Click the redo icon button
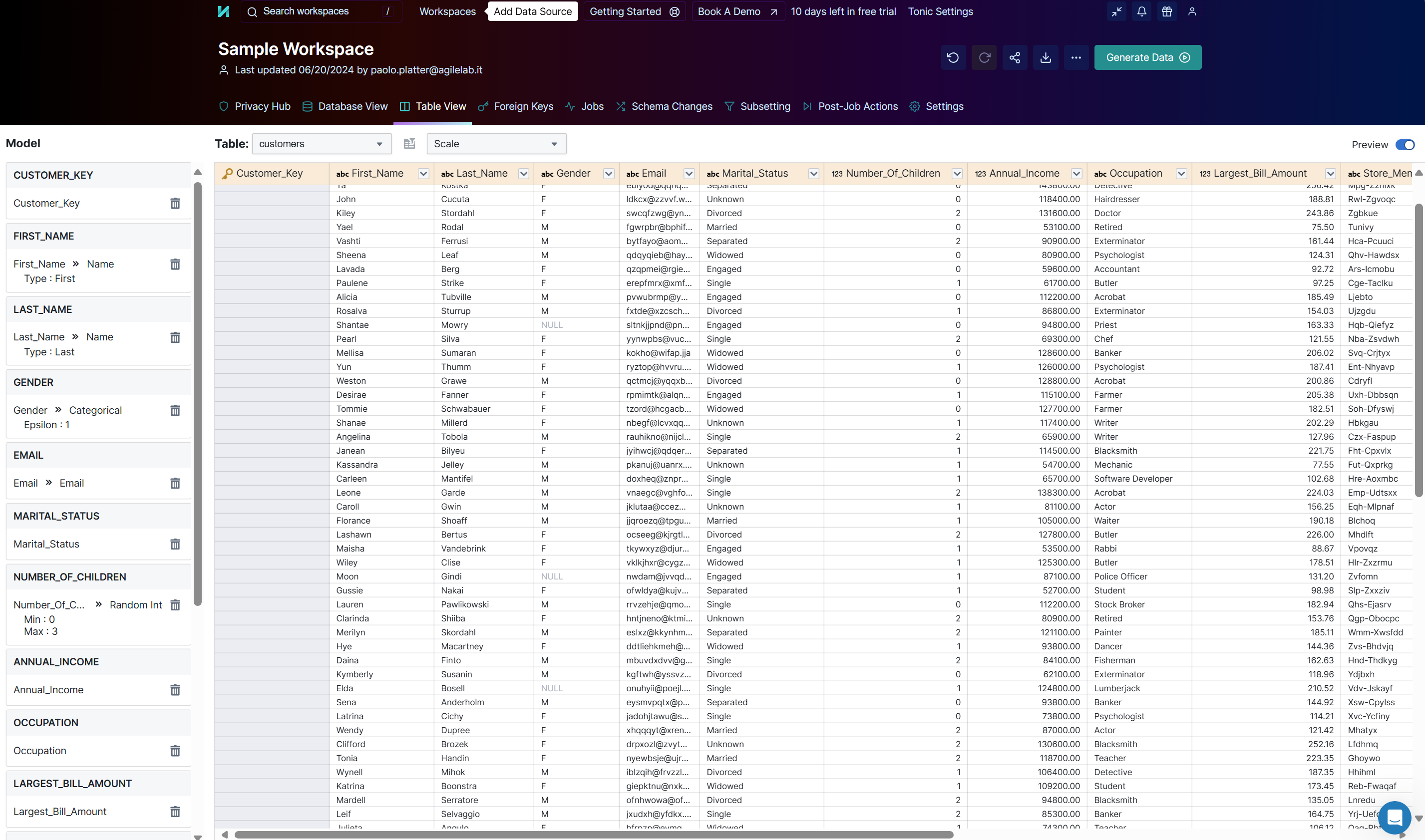Viewport: 1425px width, 840px height. point(984,58)
